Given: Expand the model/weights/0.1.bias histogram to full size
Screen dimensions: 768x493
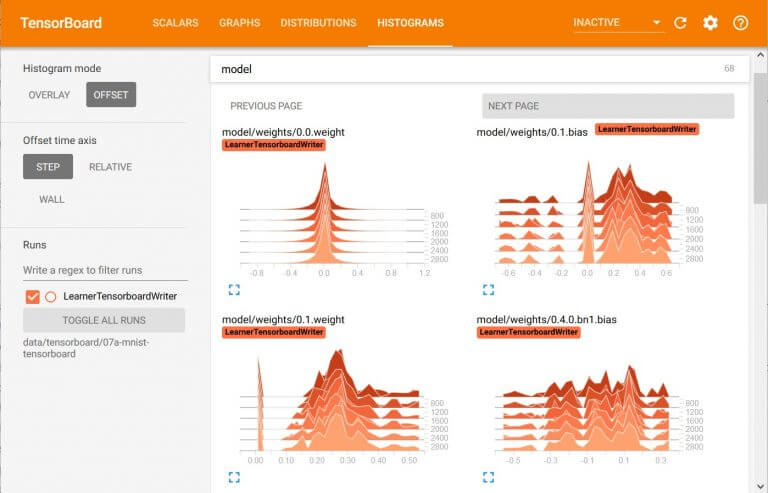Looking at the screenshot, I should pos(488,290).
